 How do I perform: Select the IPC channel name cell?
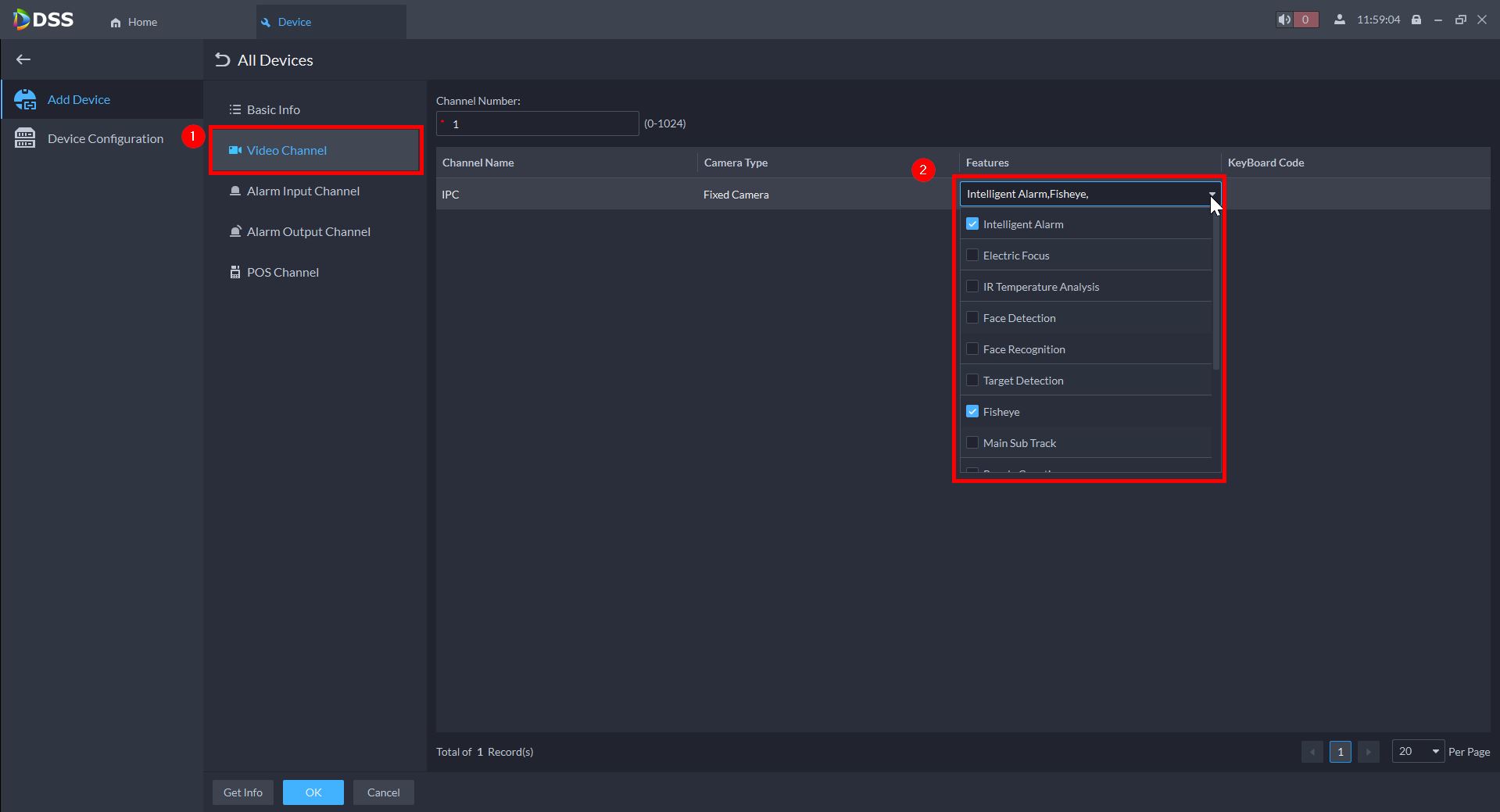(x=567, y=195)
